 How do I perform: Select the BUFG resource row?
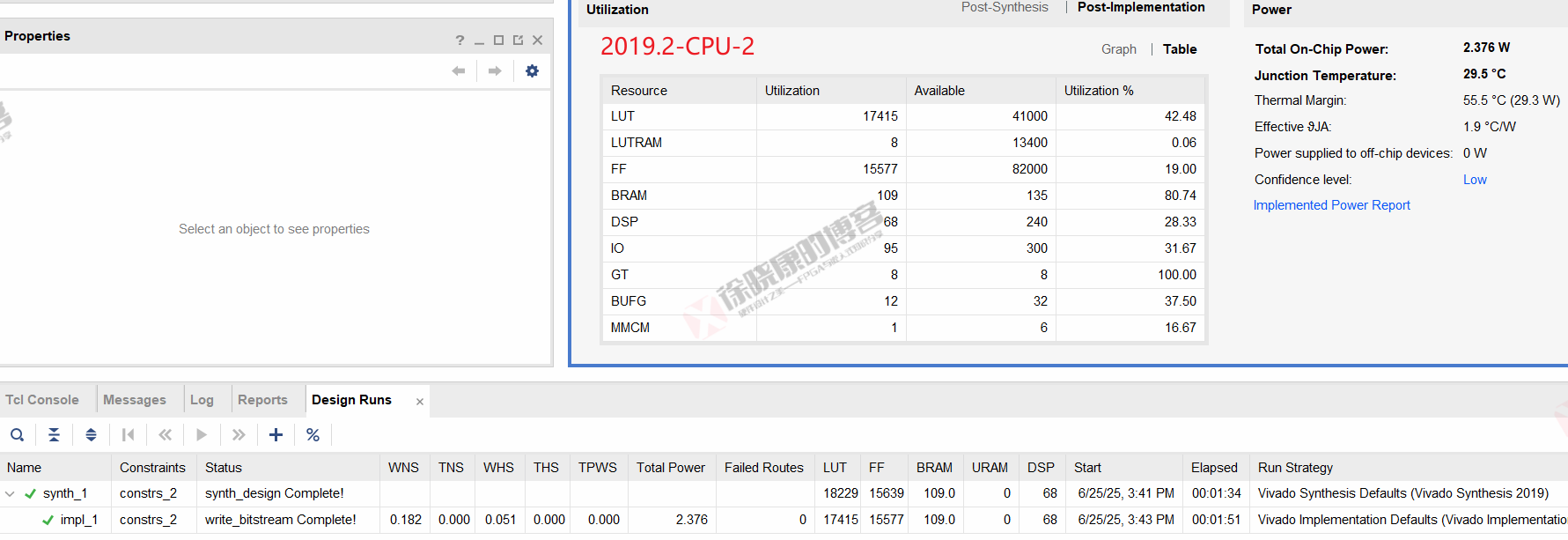[x=903, y=301]
